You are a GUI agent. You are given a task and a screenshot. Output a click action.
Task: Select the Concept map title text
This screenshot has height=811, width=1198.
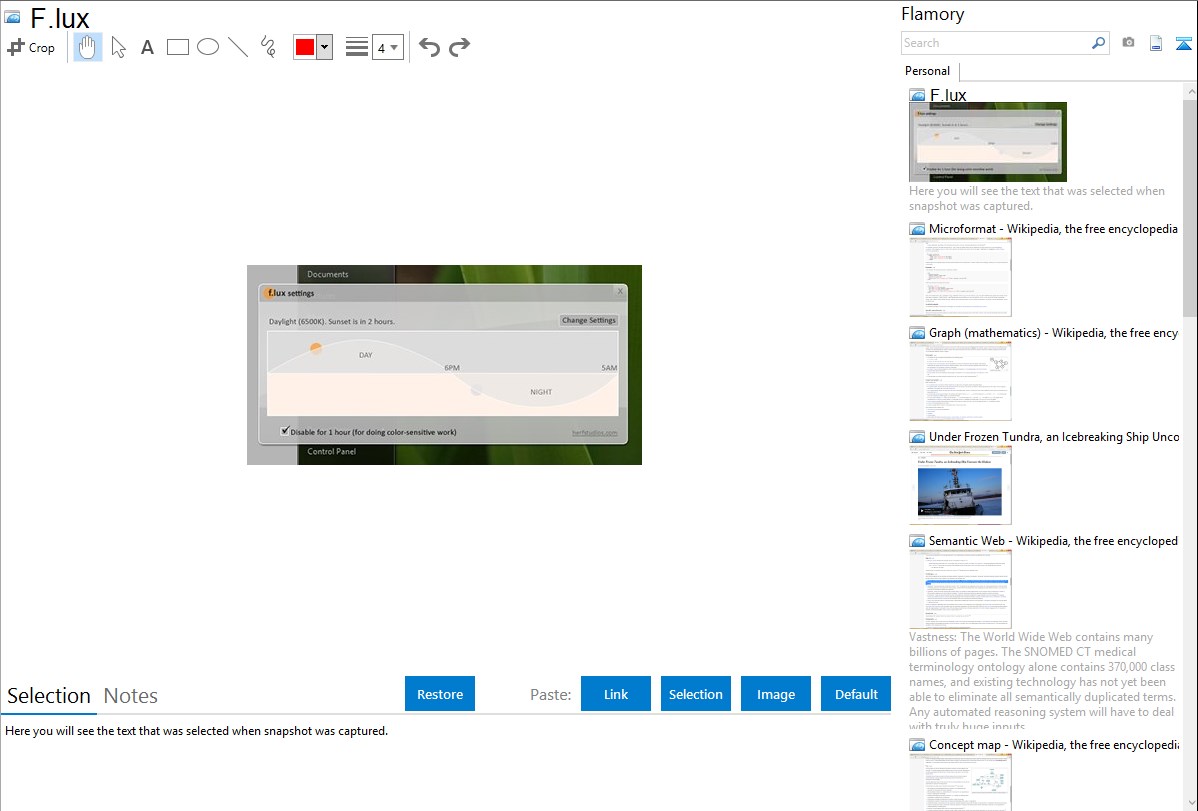(1054, 744)
